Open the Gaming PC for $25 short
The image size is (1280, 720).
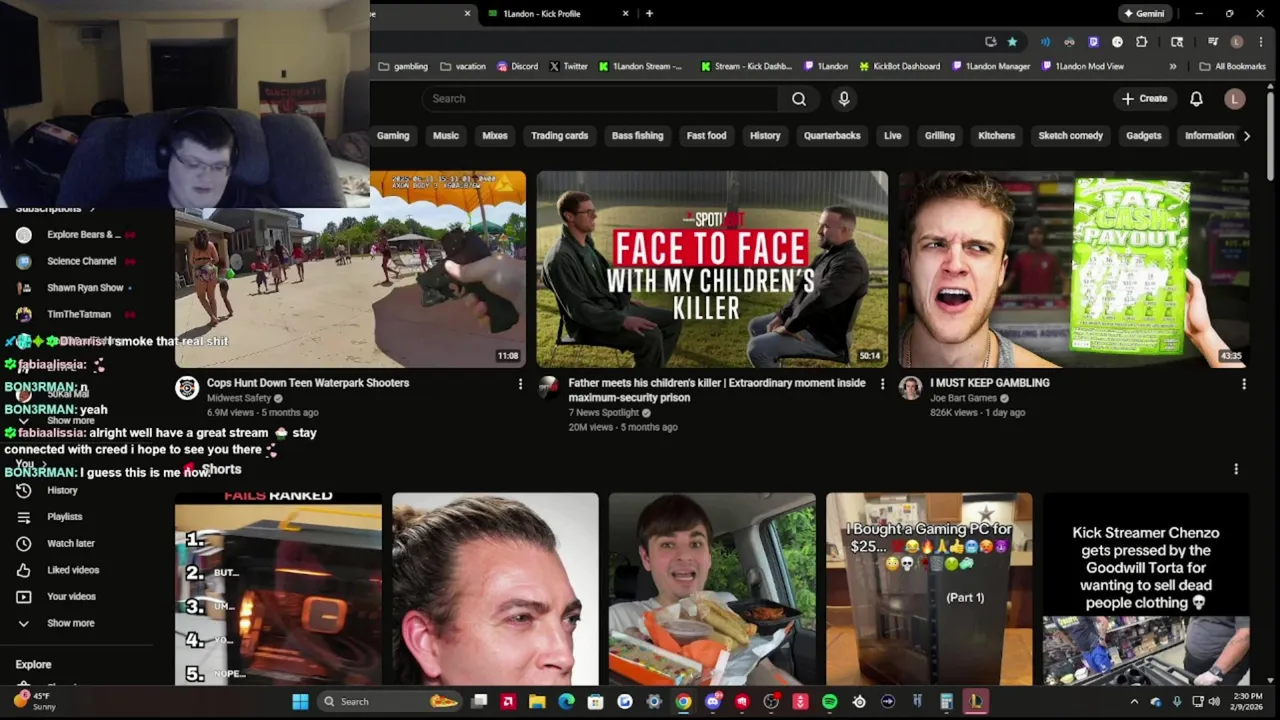(x=929, y=589)
